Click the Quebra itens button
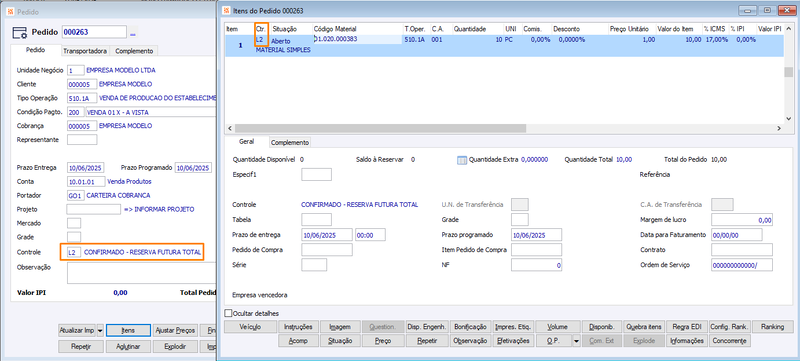Image resolution: width=800 pixels, height=361 pixels. coord(644,326)
